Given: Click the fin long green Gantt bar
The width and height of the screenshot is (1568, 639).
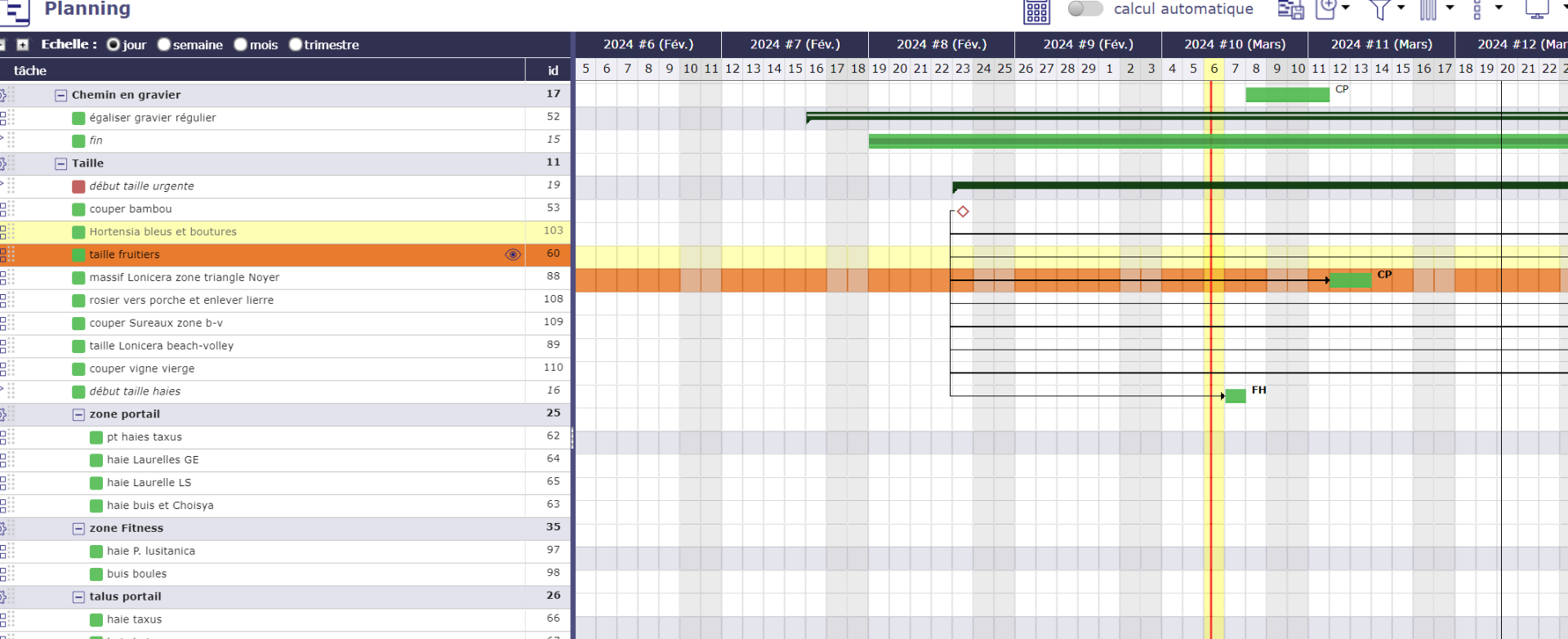Looking at the screenshot, I should pyautogui.click(x=1218, y=141).
